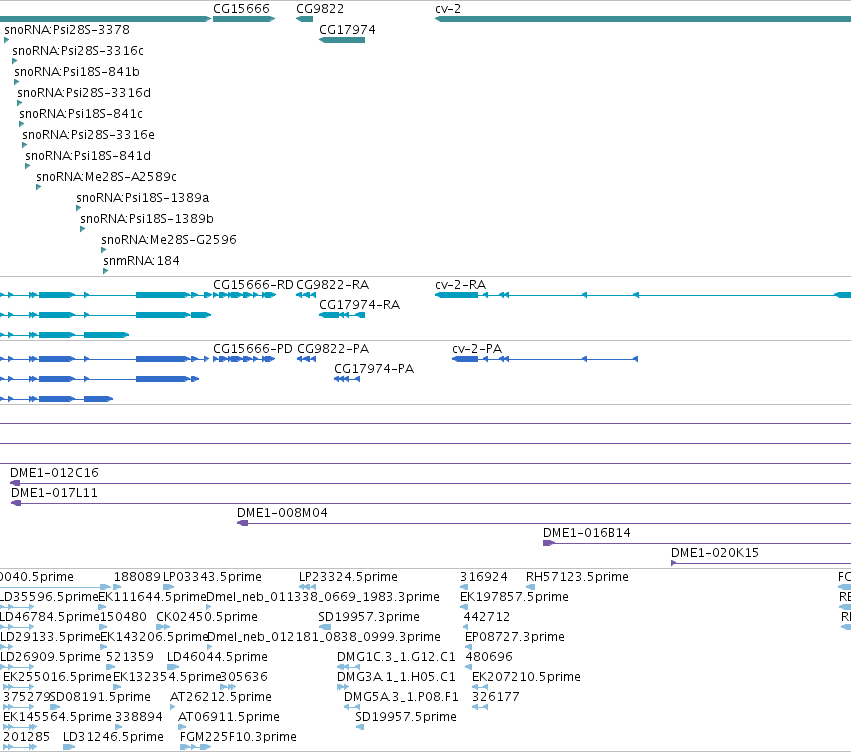Click EST 150480 label

pyautogui.click(x=123, y=617)
